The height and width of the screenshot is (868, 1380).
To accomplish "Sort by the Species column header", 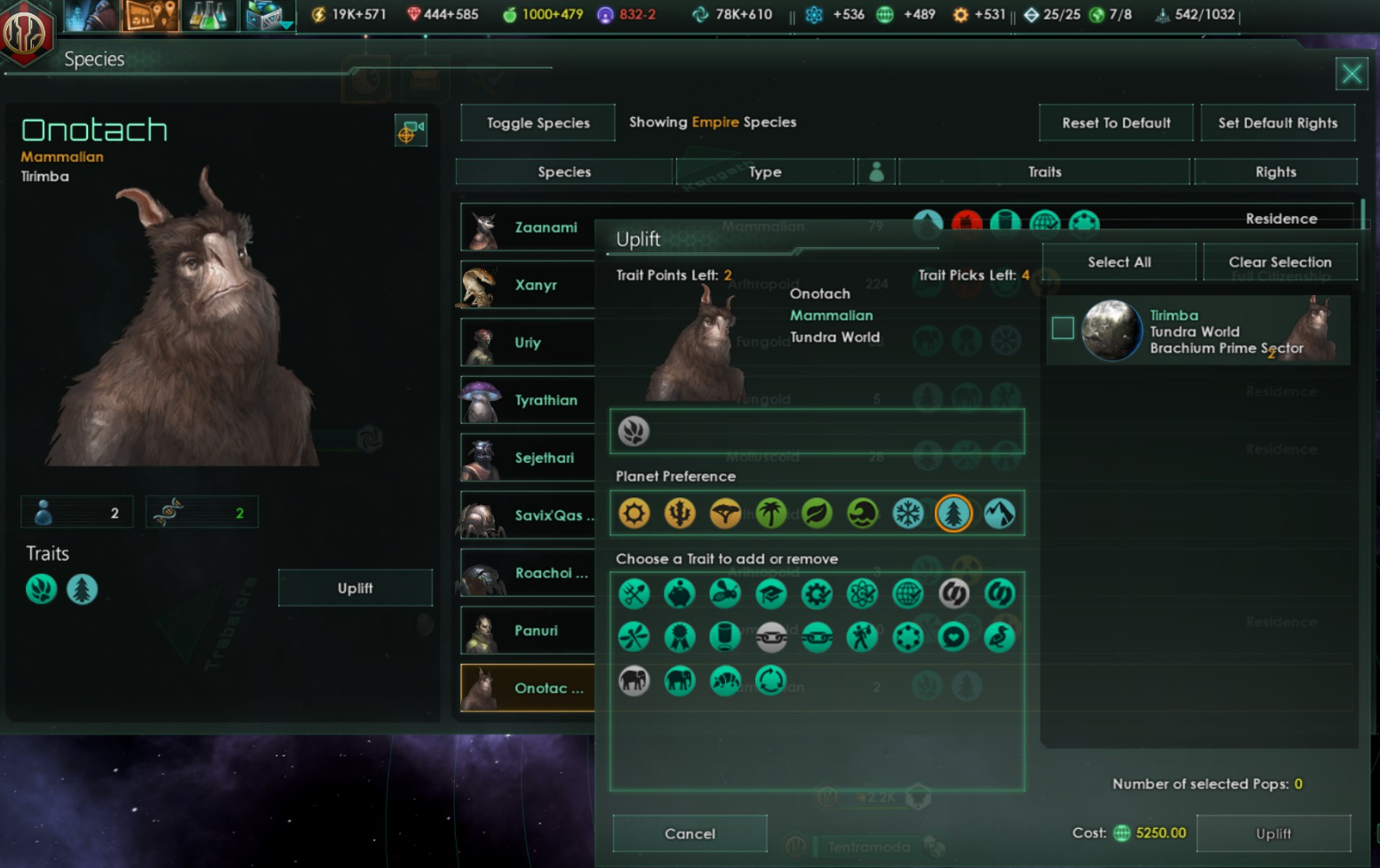I will (x=564, y=171).
